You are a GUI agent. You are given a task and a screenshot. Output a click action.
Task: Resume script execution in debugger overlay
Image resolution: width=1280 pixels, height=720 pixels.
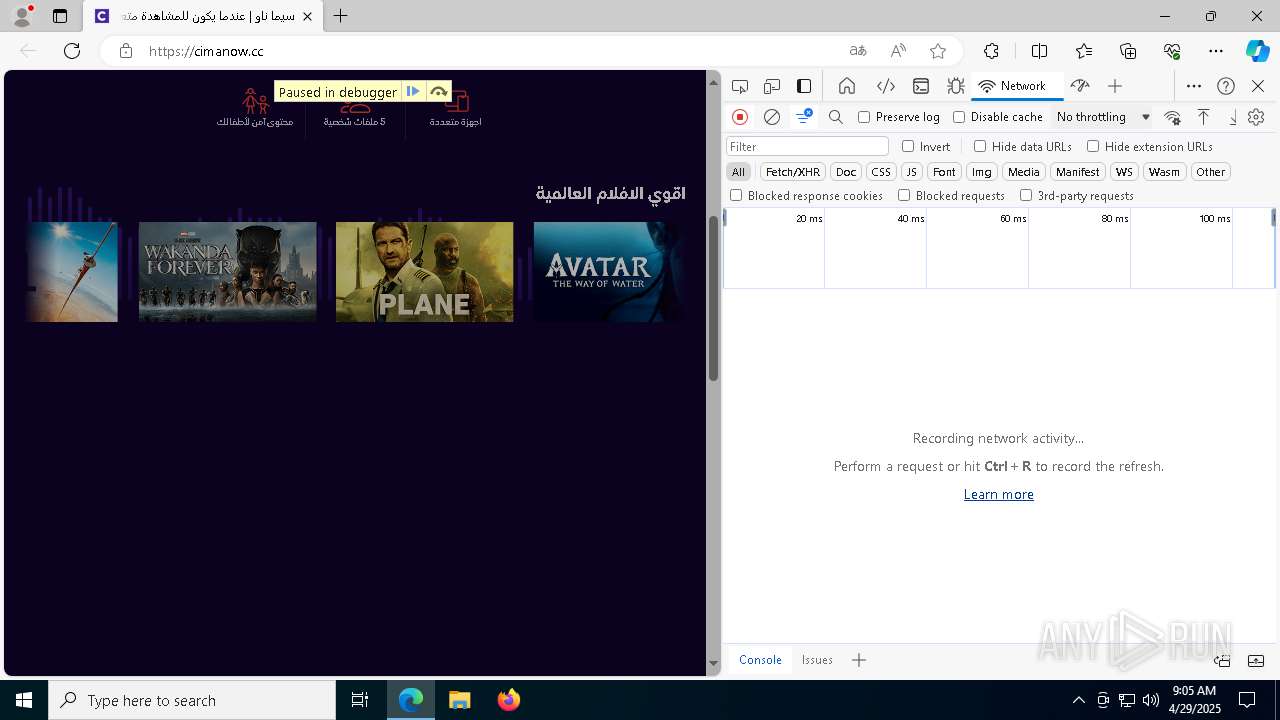point(413,92)
